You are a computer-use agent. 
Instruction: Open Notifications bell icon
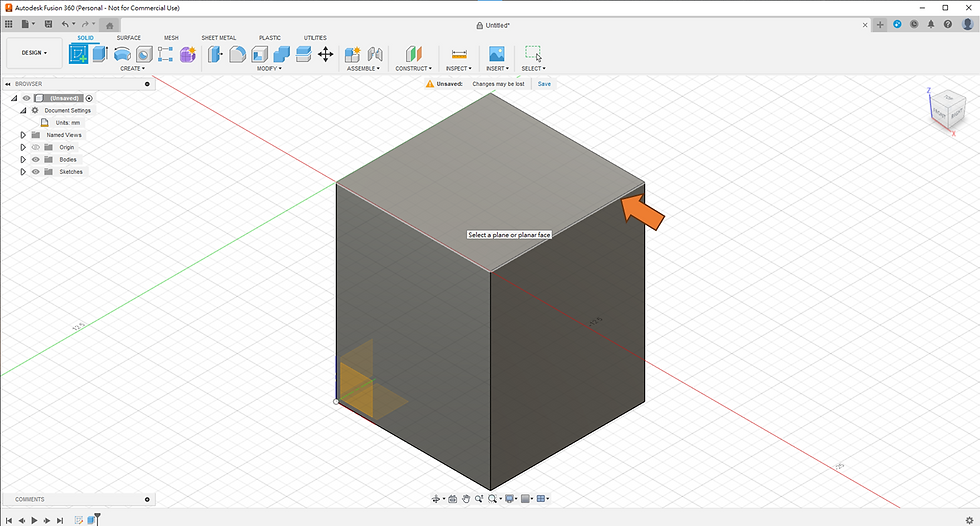(x=931, y=24)
